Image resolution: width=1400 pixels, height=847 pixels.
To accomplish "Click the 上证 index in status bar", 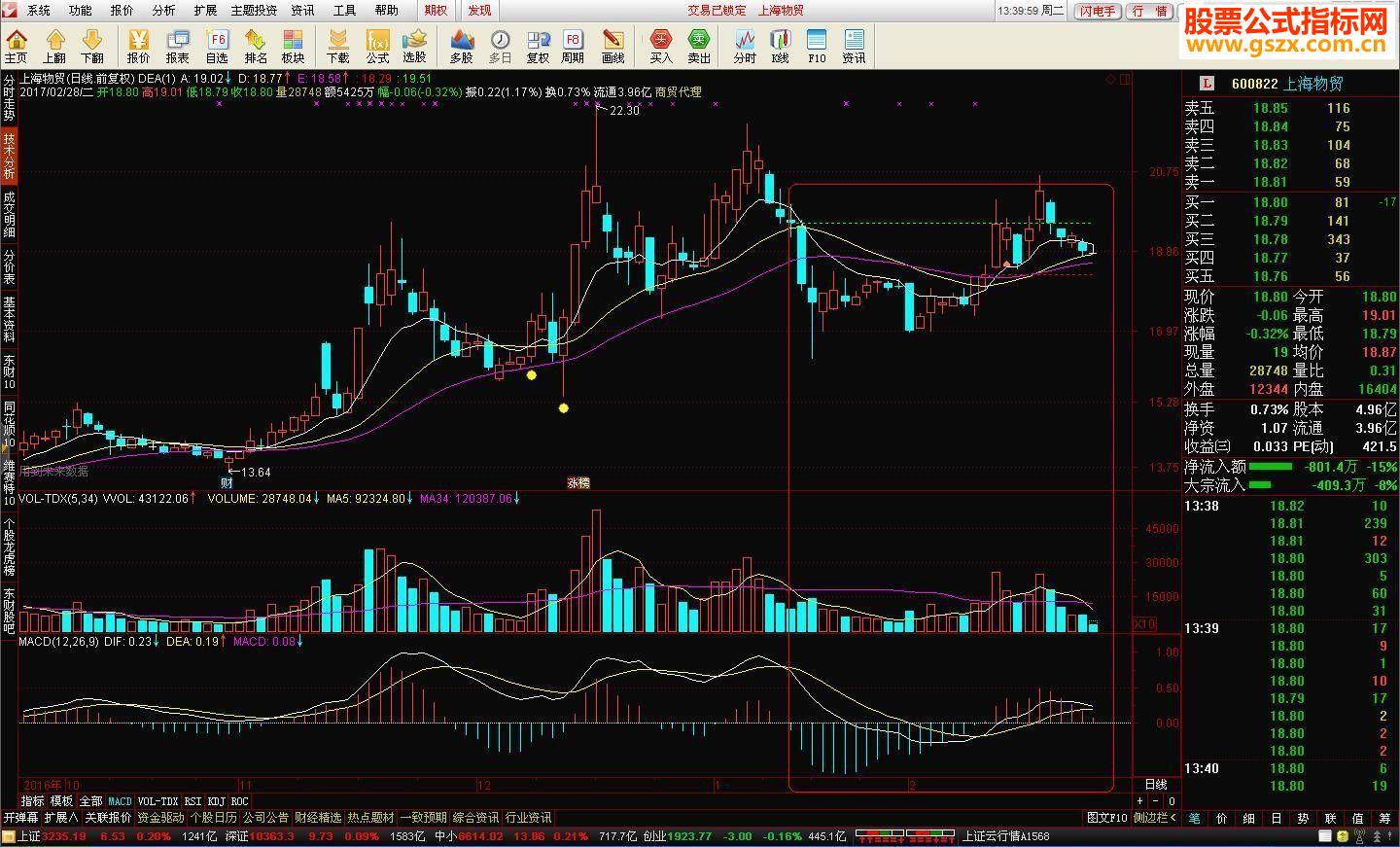I will (x=28, y=836).
